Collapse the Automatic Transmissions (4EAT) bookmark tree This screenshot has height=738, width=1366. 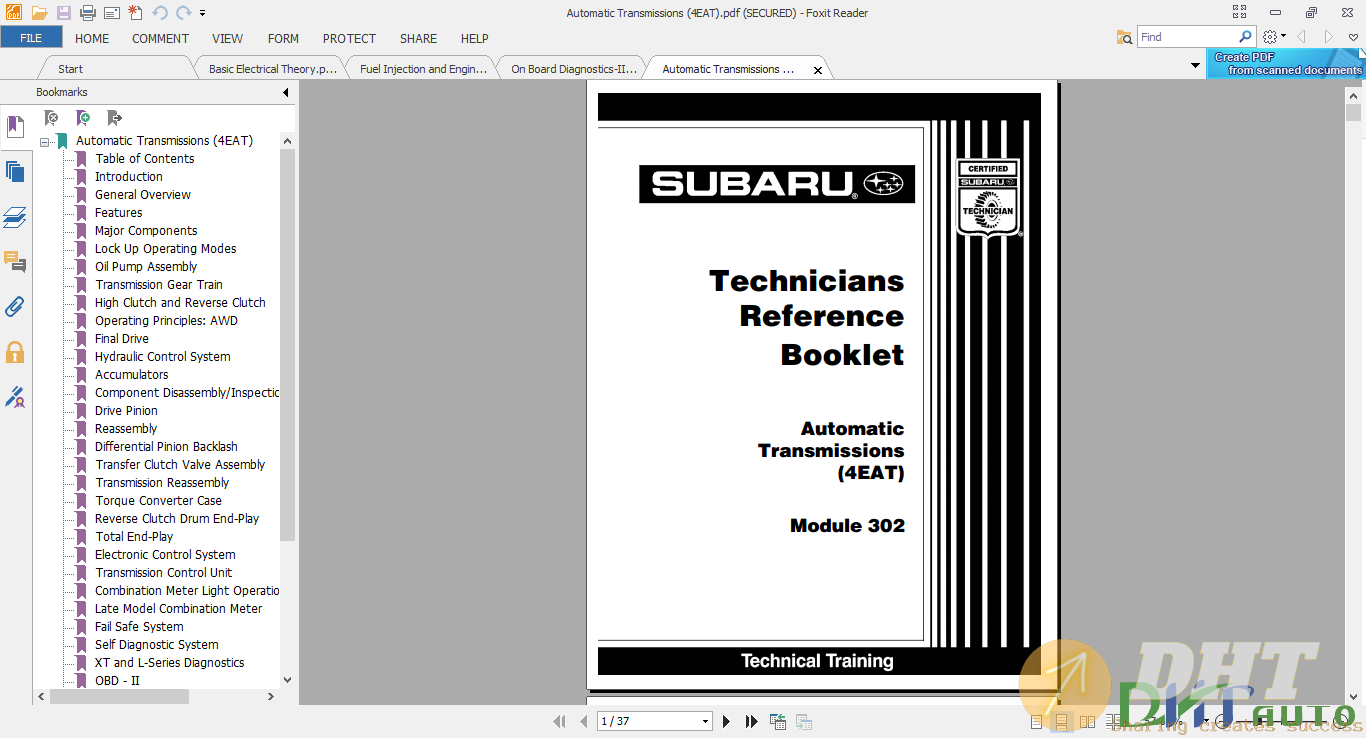[45, 142]
